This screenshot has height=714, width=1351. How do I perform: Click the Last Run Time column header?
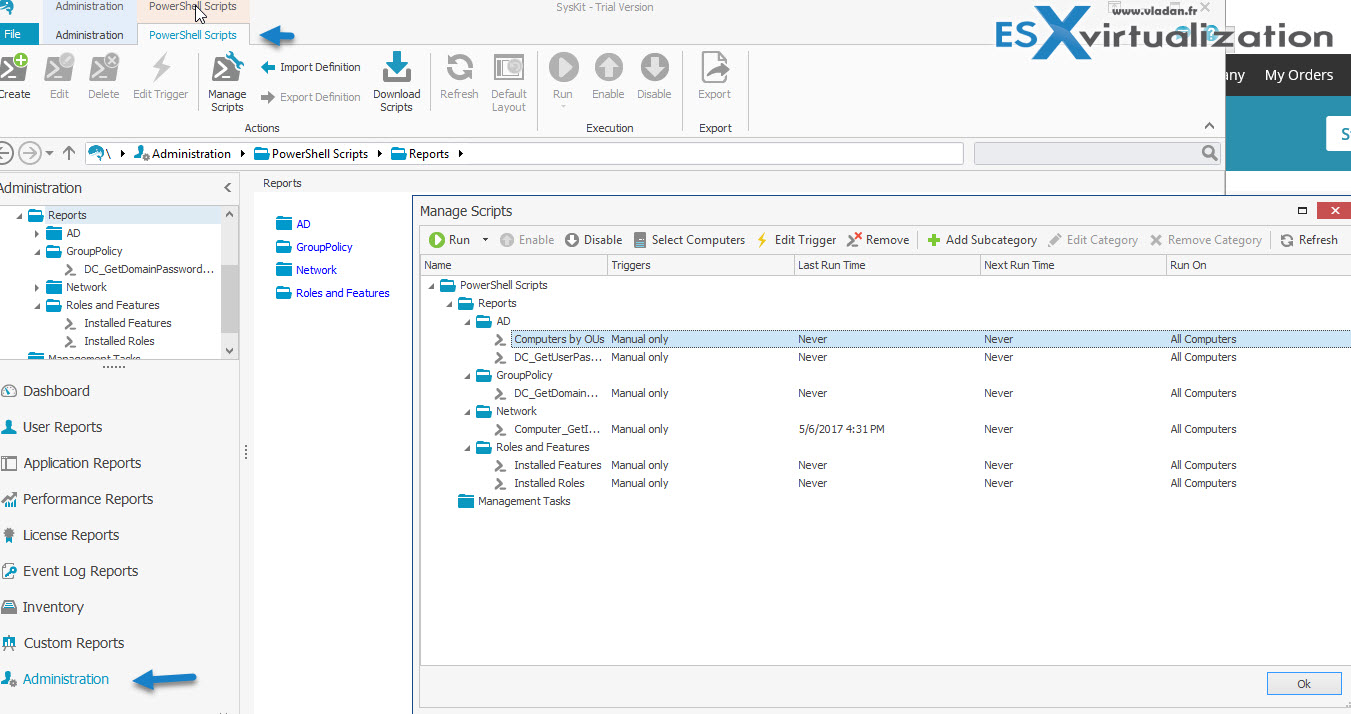887,265
